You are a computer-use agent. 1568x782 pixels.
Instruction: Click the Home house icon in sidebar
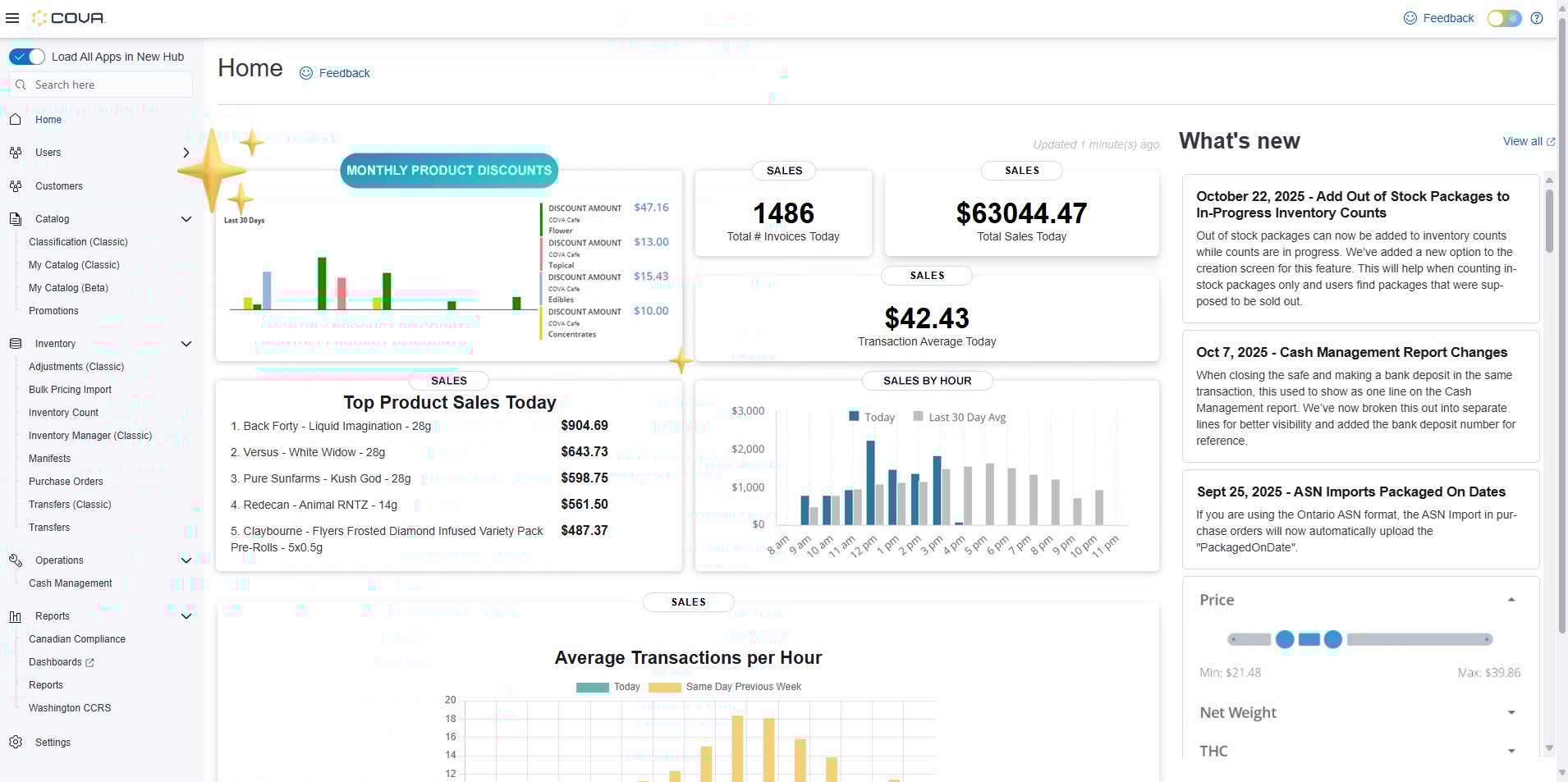click(x=16, y=120)
